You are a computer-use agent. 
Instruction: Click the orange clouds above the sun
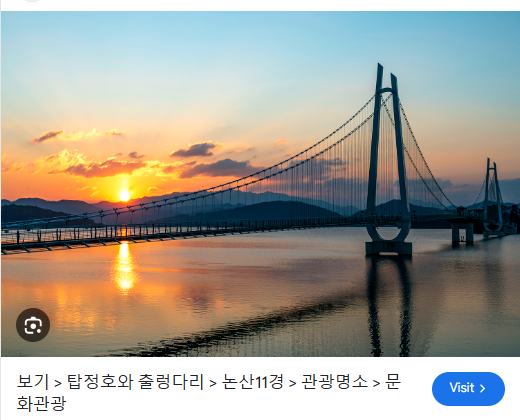[x=100, y=163]
